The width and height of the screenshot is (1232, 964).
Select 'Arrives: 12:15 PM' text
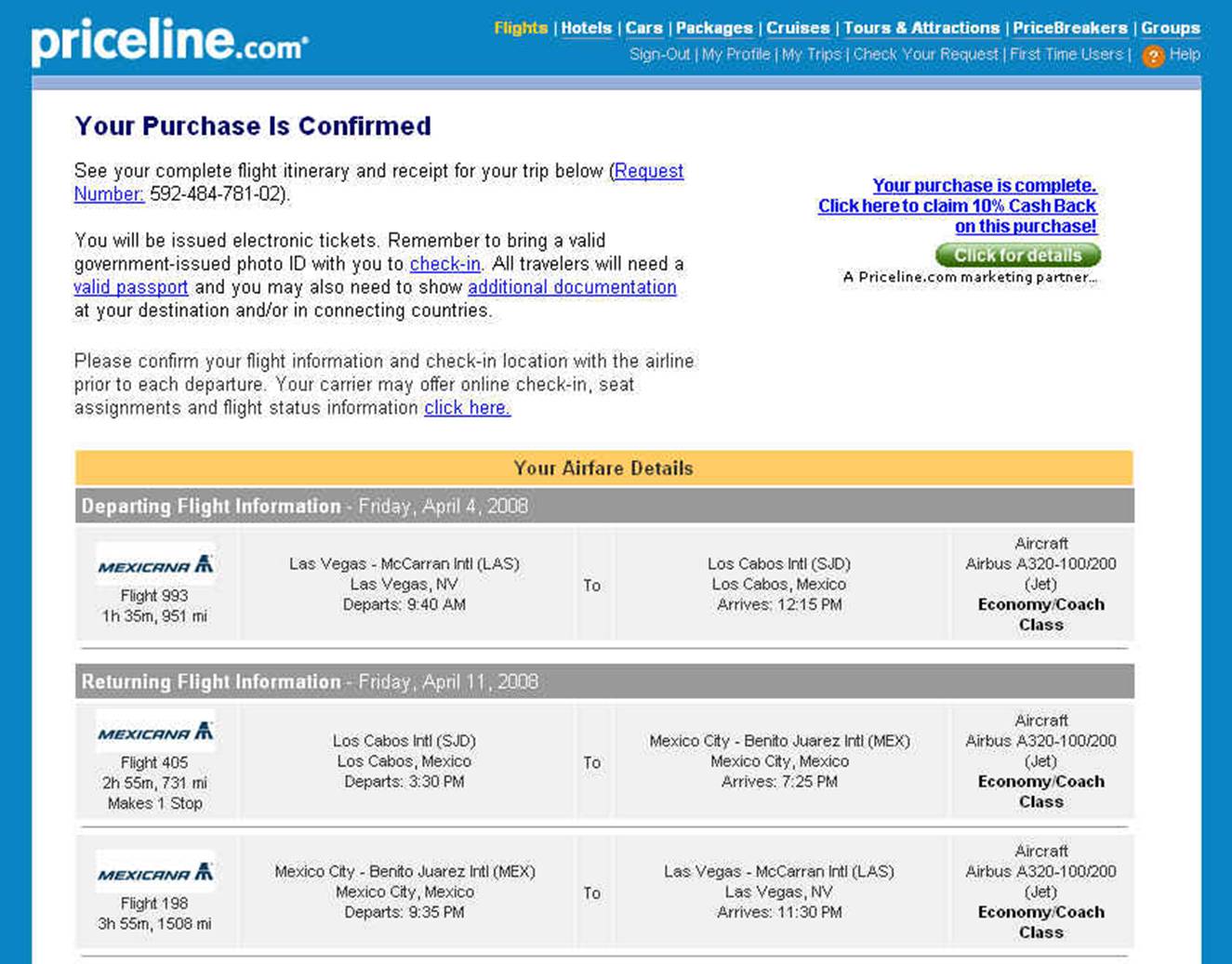click(x=779, y=605)
